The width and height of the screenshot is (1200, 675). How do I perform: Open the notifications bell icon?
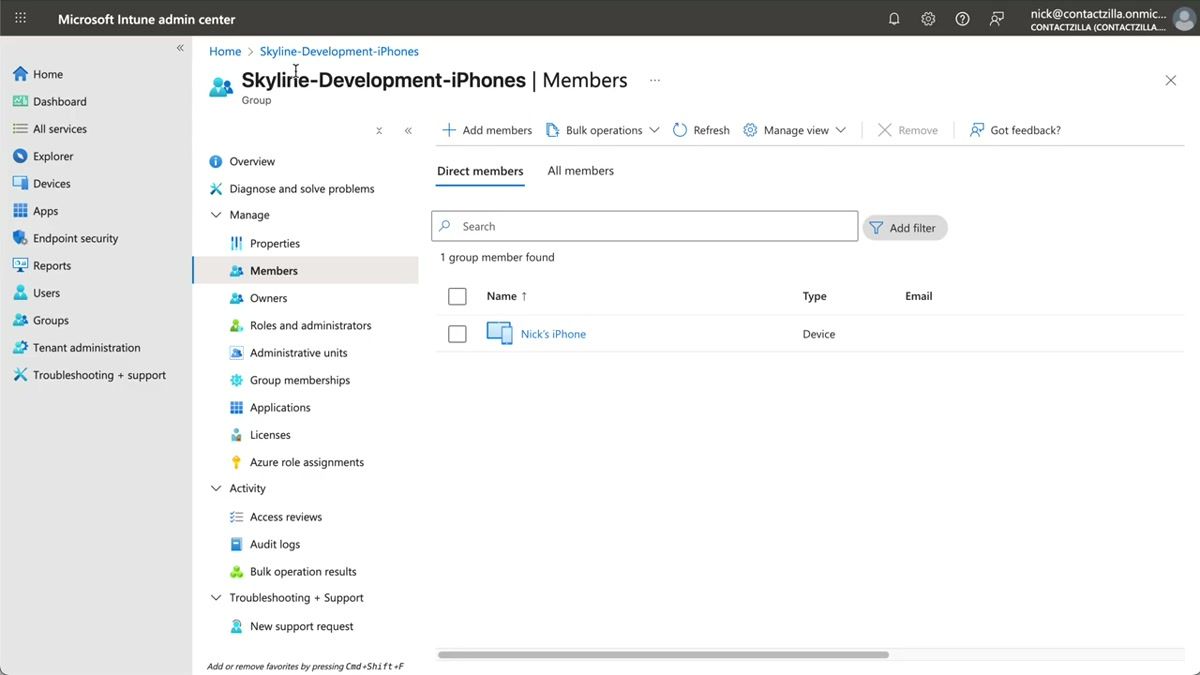point(893,18)
